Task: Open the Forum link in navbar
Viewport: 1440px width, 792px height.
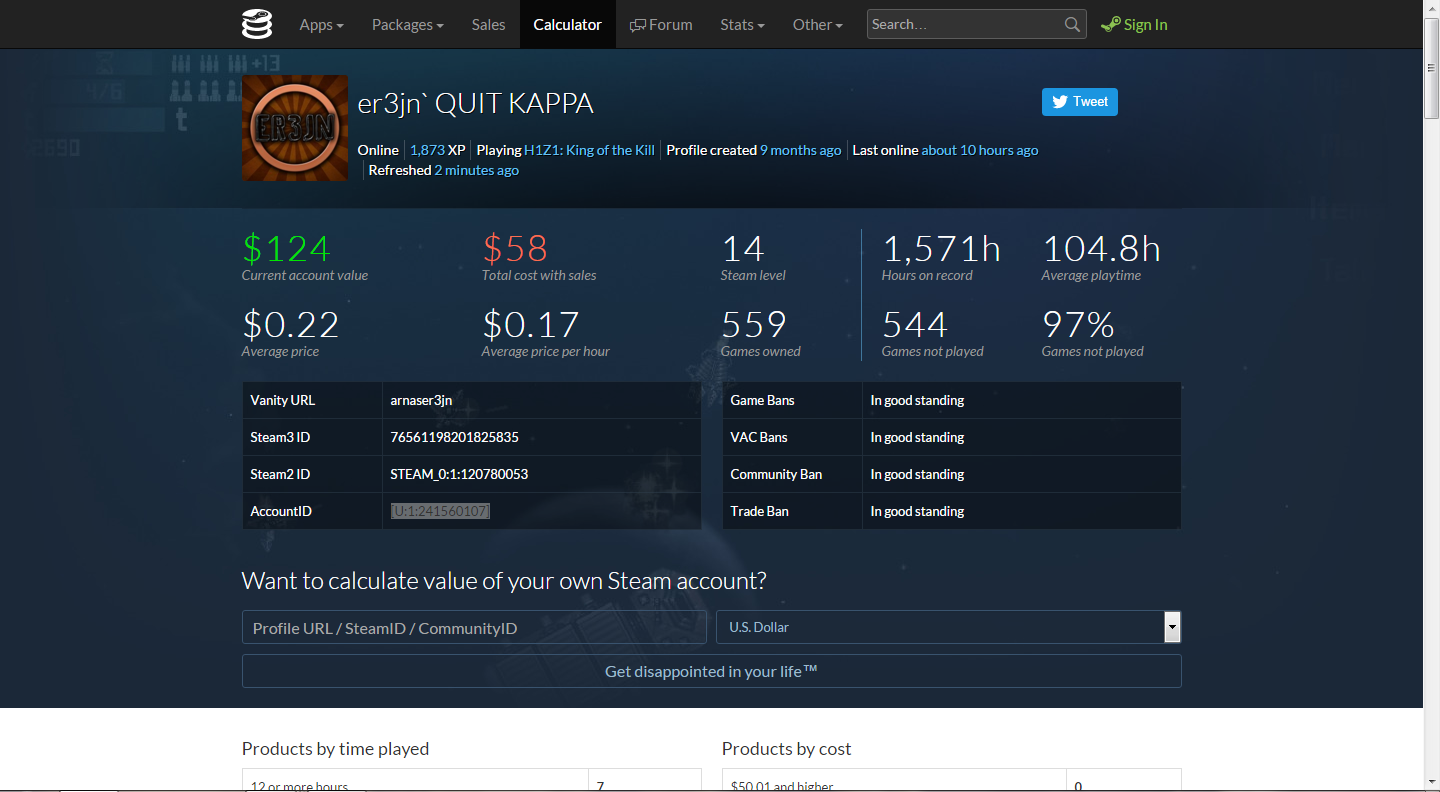Action: [x=661, y=24]
